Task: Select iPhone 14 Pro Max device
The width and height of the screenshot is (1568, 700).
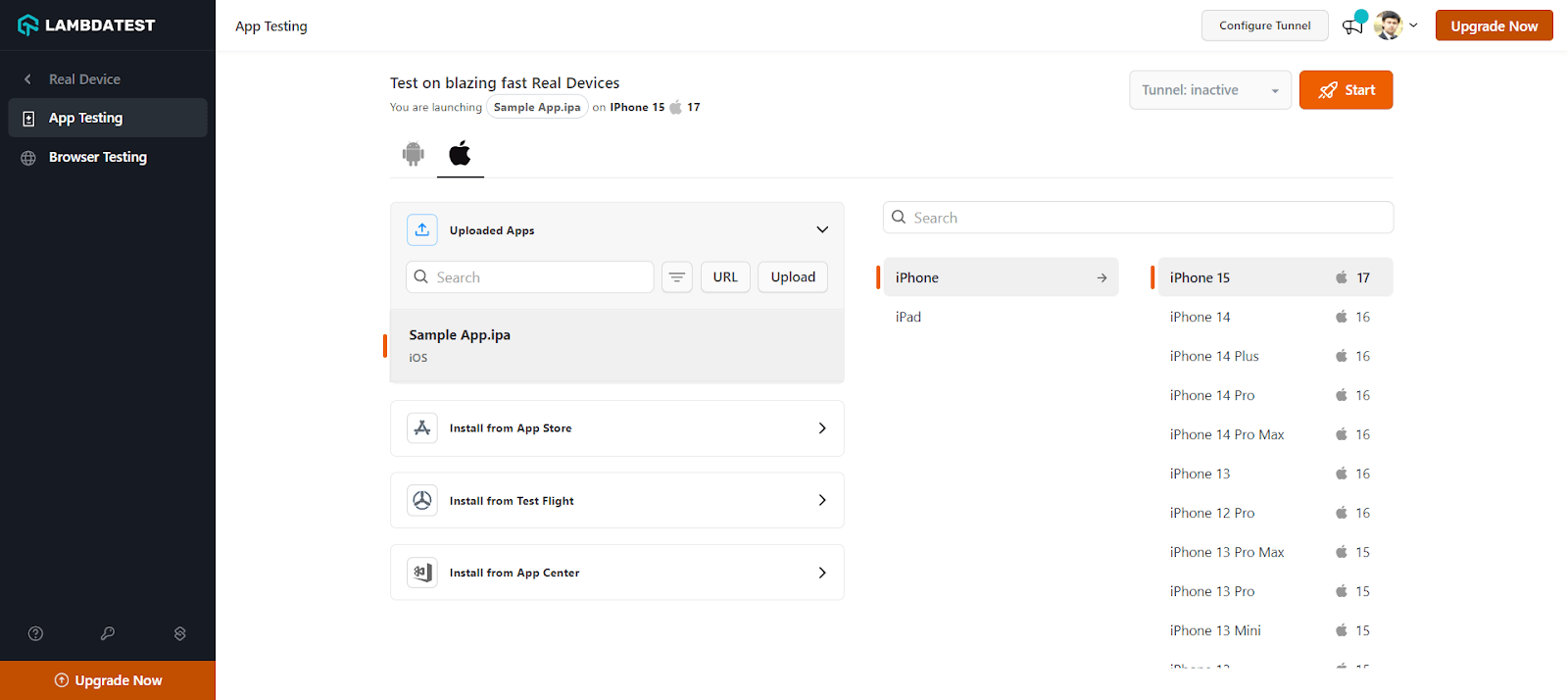Action: [x=1275, y=434]
